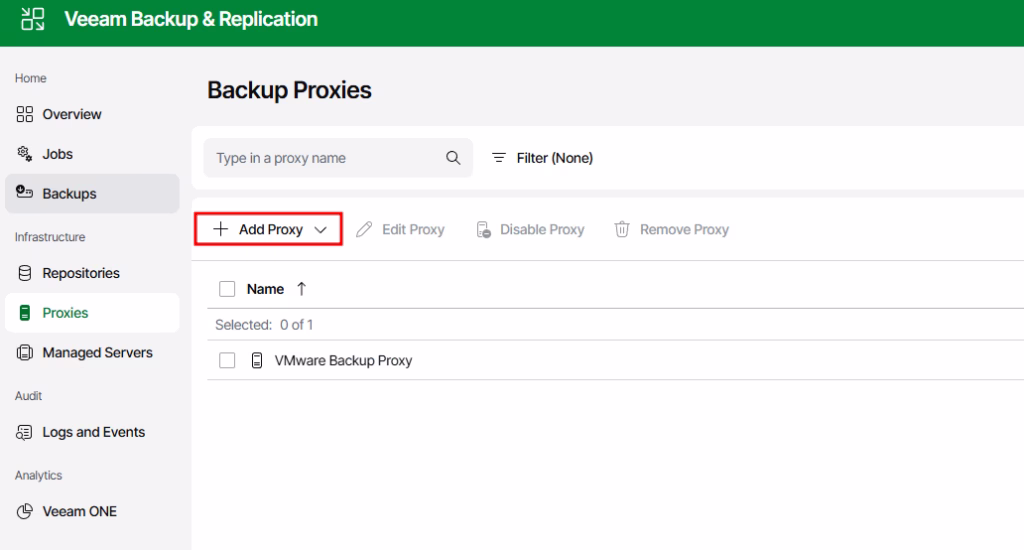Tick the select-all checkbox beside Name
This screenshot has height=550, width=1024.
click(x=227, y=289)
